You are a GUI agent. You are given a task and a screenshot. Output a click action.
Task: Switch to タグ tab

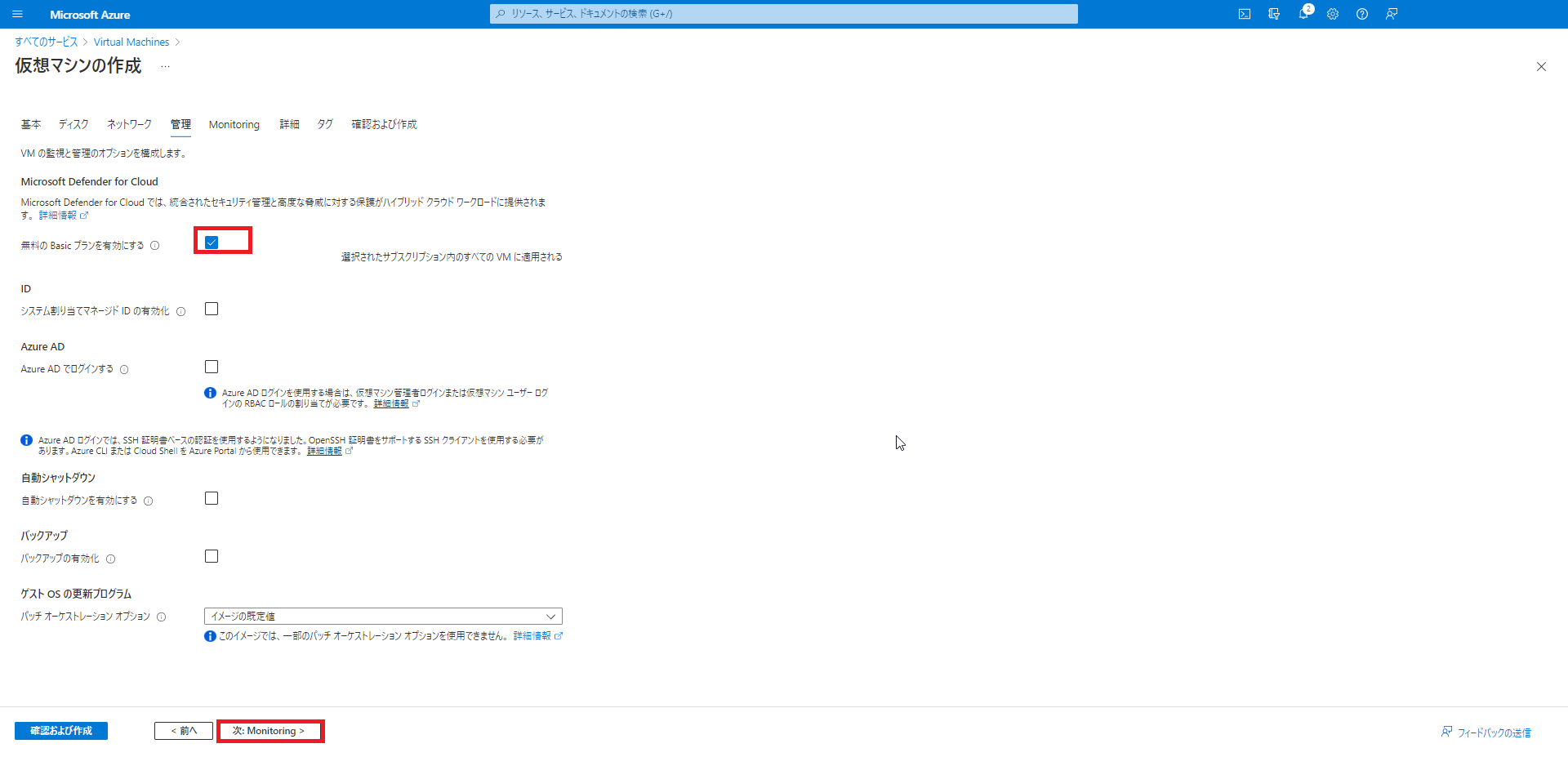(325, 124)
